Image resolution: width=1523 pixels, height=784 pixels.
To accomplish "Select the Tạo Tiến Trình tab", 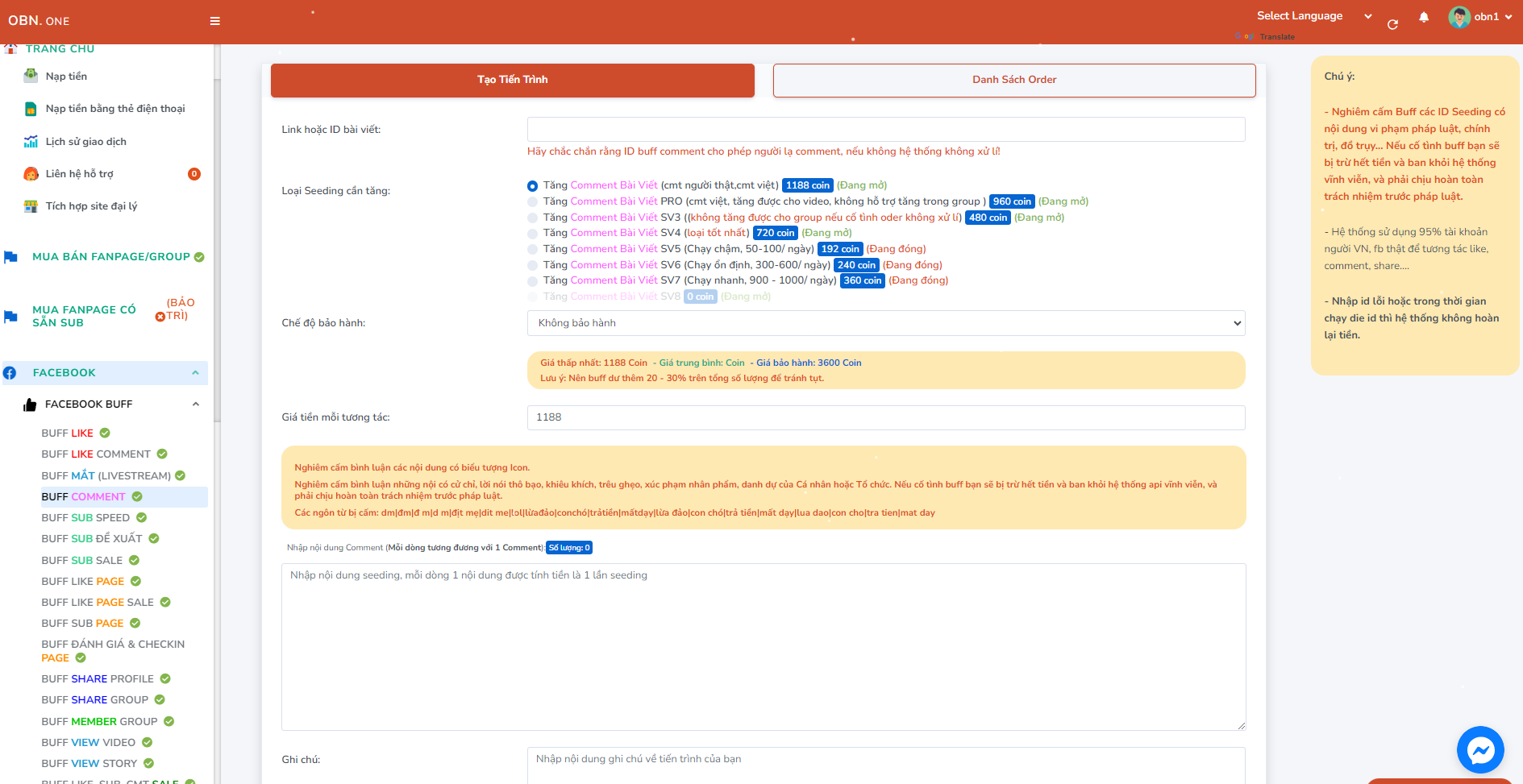I will 512,80.
